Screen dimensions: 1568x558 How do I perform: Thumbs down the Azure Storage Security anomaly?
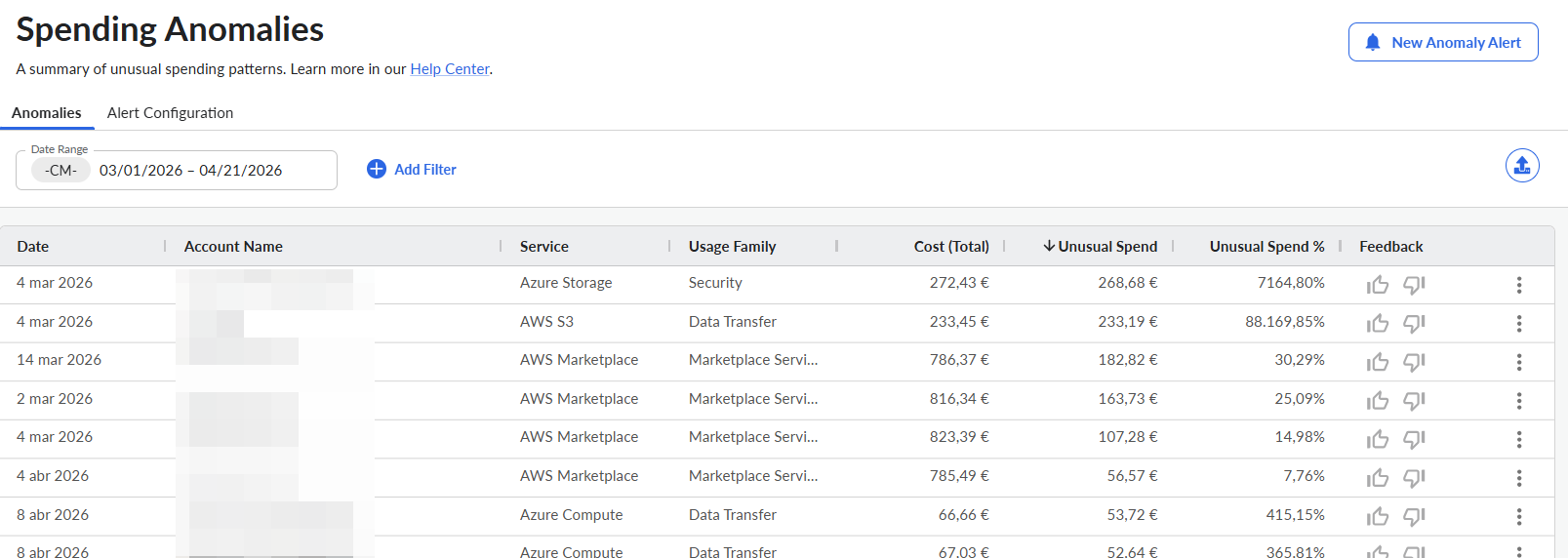tap(1414, 285)
